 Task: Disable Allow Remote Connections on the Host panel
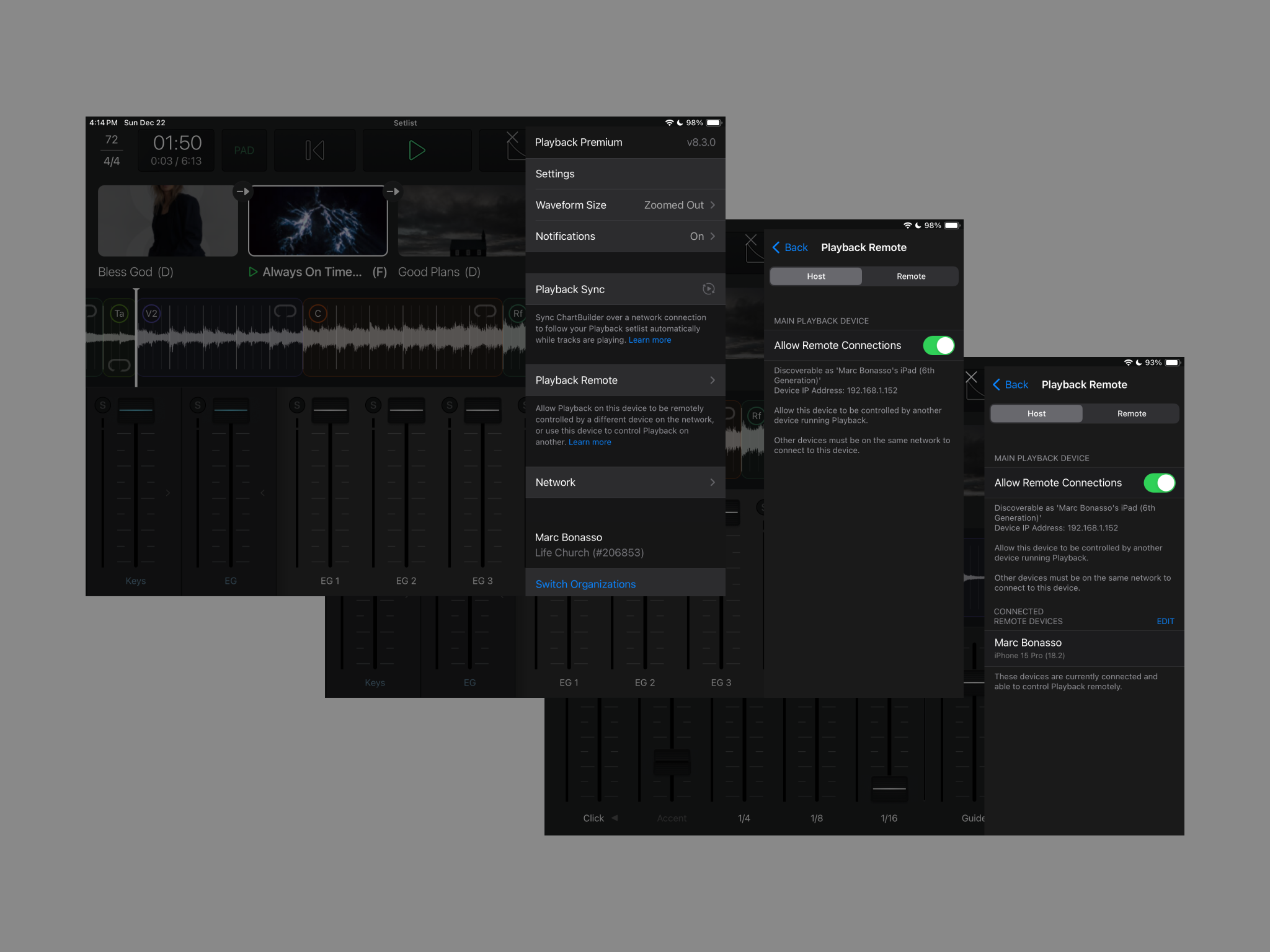click(938, 345)
